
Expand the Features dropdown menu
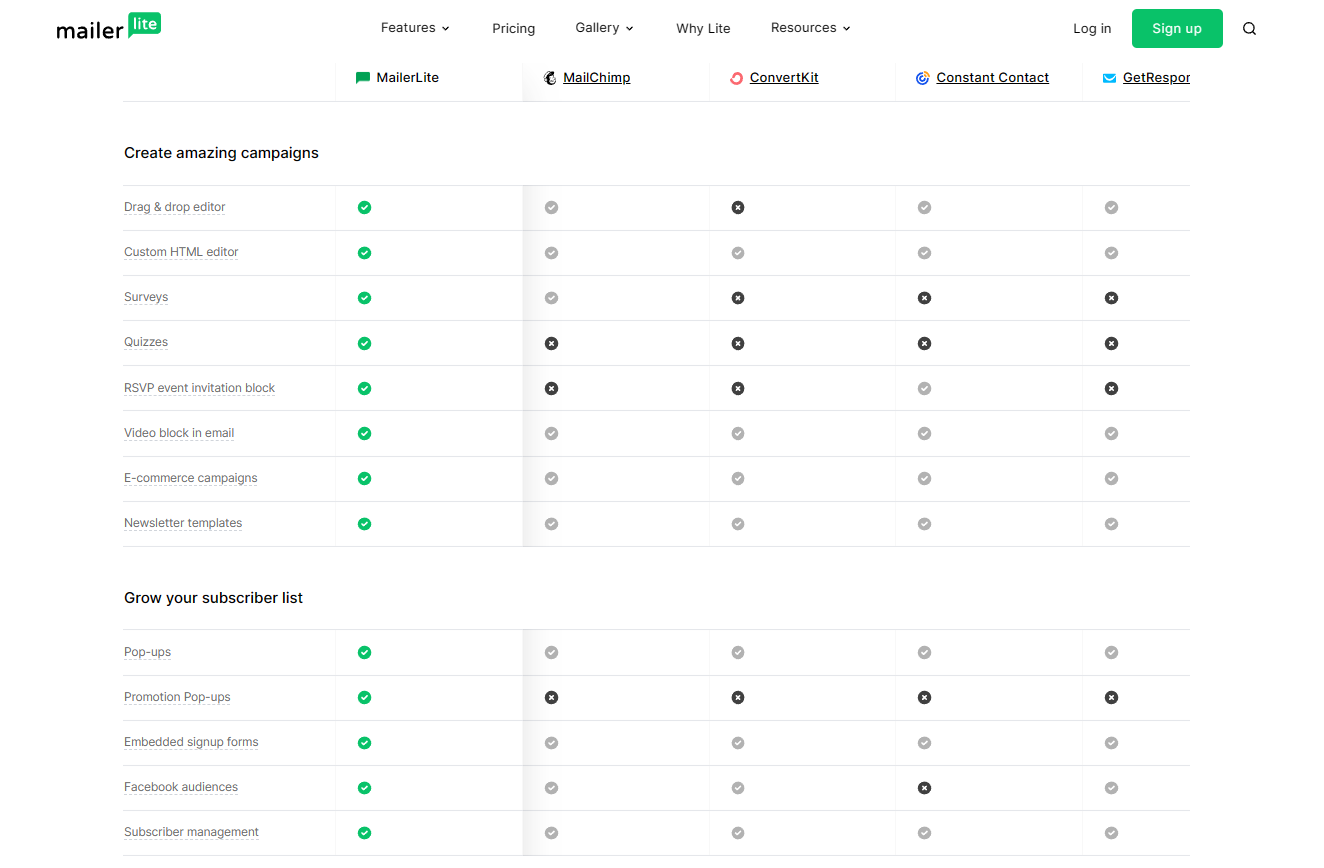415,28
